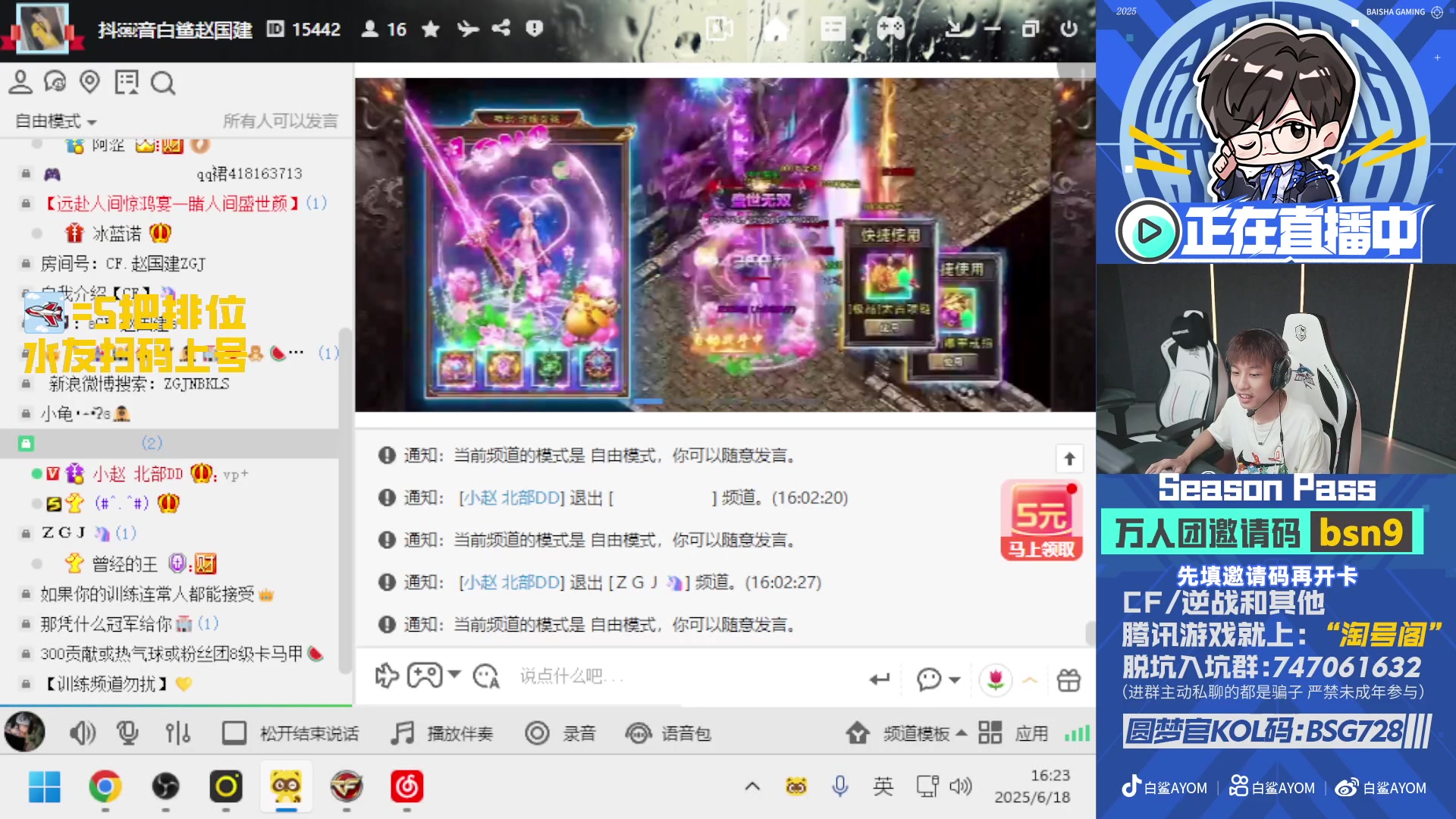Click the Windows volume tray icon
Viewport: 1456px width, 819px height.
pyautogui.click(x=960, y=786)
